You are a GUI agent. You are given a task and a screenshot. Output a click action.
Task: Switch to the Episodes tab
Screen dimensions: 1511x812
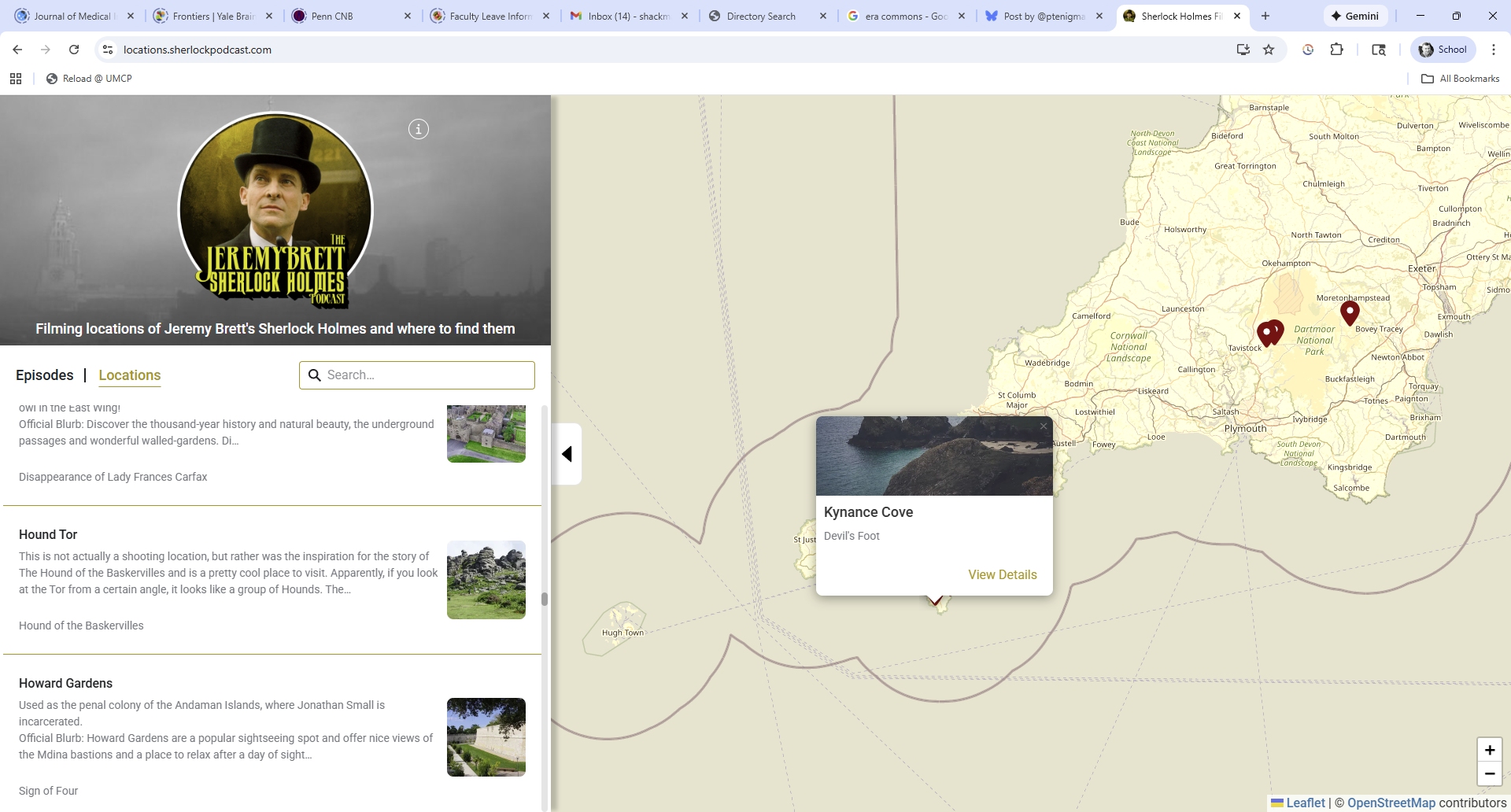(45, 375)
